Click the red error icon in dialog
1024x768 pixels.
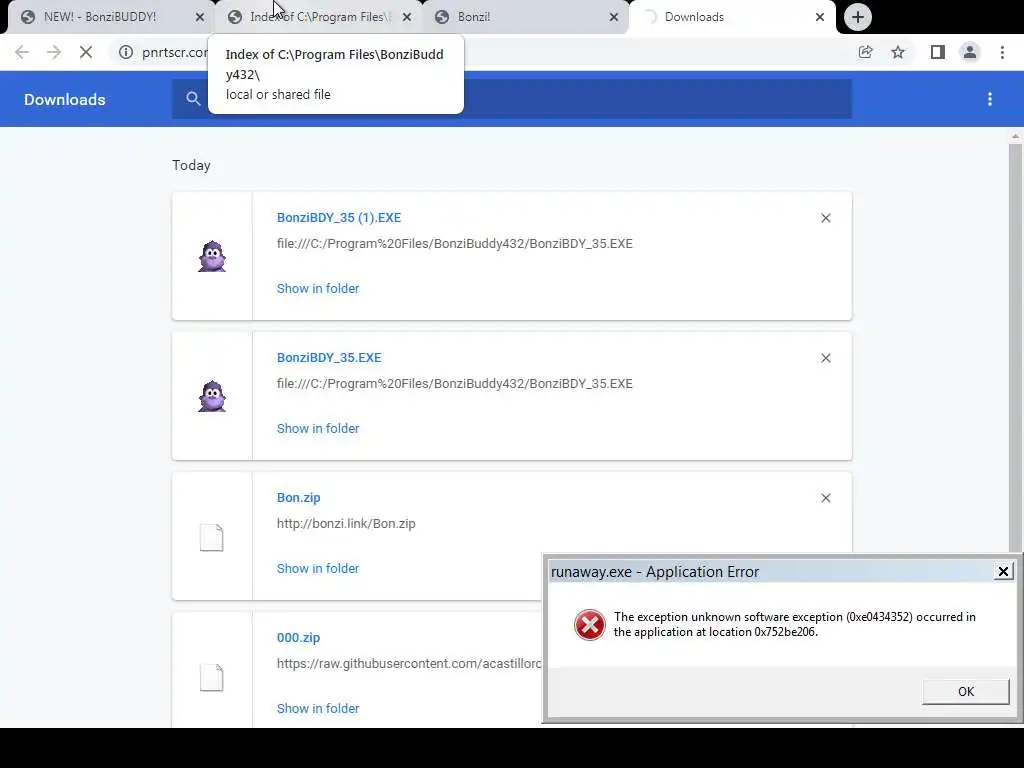pyautogui.click(x=590, y=625)
